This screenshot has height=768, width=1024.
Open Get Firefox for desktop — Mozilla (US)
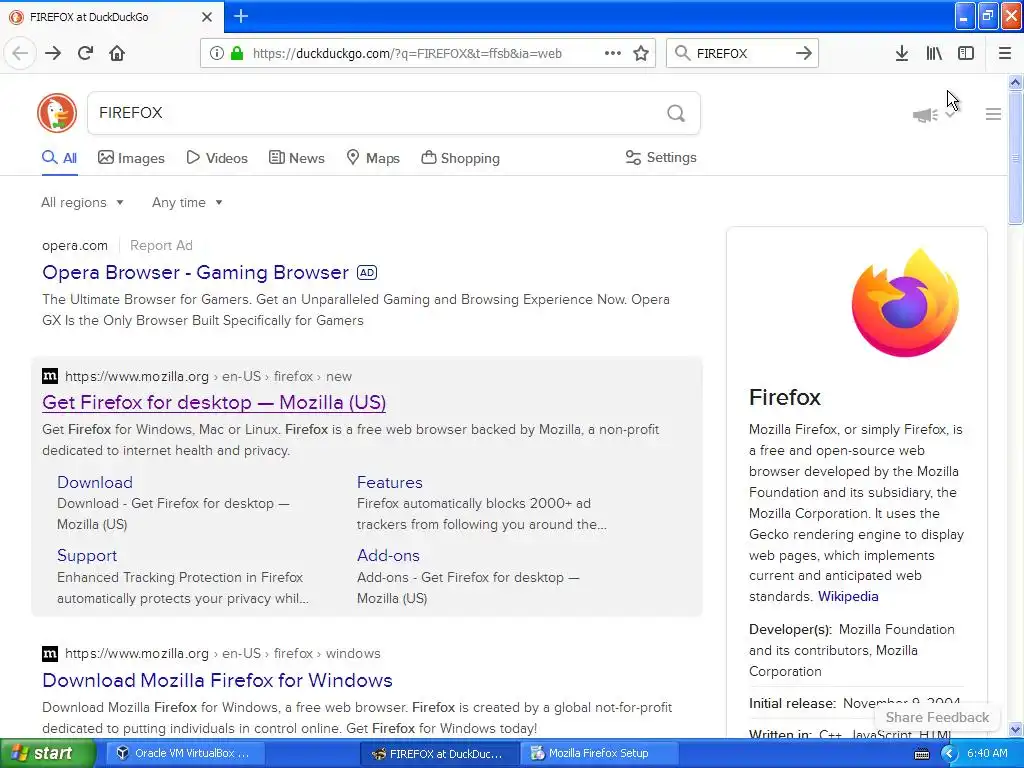point(214,402)
